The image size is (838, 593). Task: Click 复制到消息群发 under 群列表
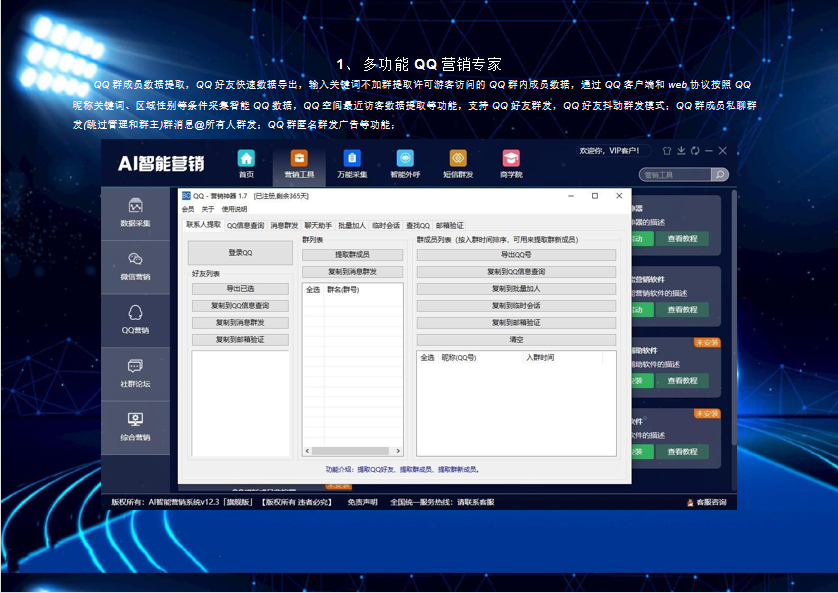coord(352,272)
